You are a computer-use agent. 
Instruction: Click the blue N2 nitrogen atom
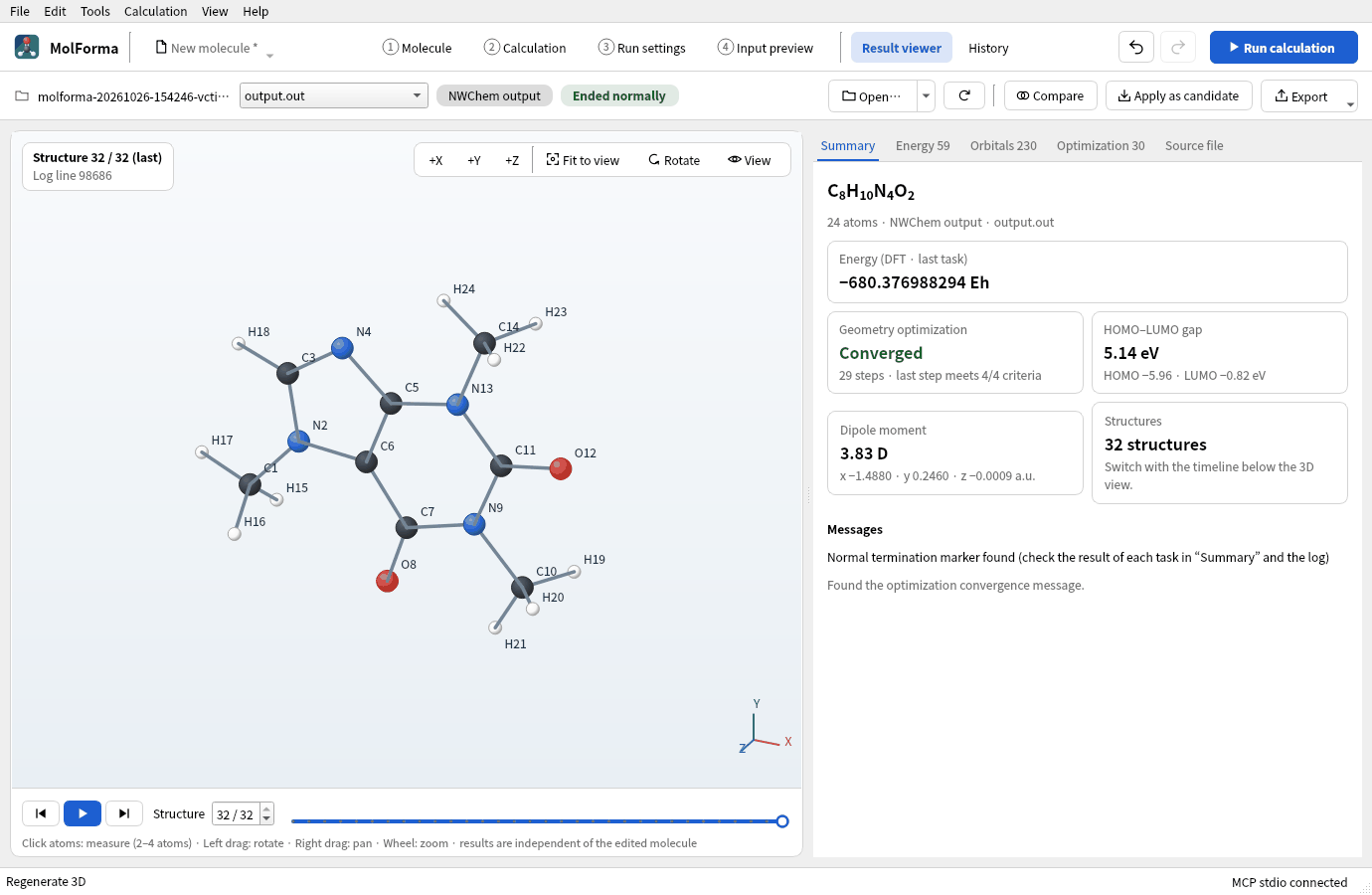click(x=298, y=442)
